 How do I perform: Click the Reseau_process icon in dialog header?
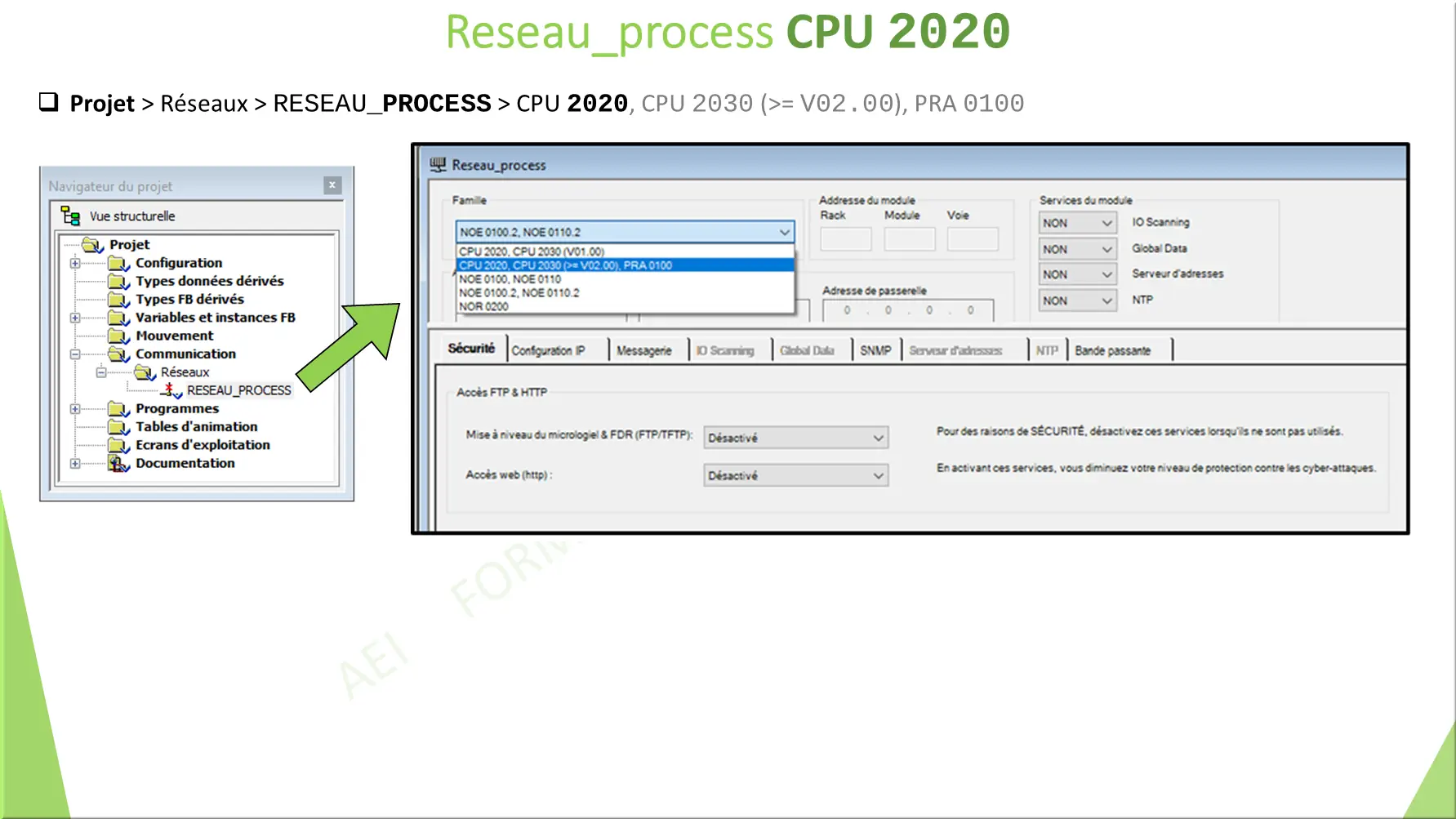[439, 162]
